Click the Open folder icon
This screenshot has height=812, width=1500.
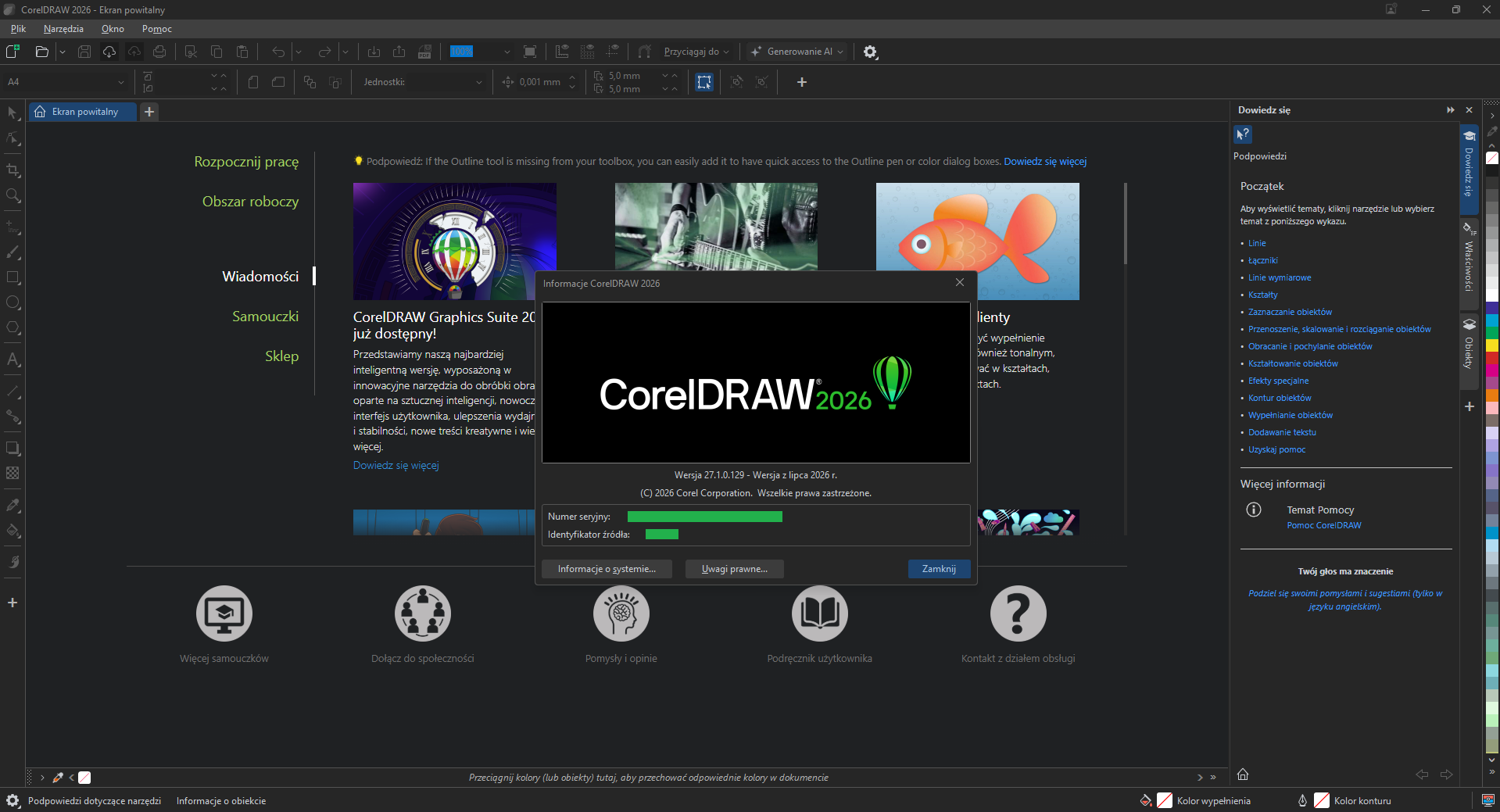click(42, 52)
